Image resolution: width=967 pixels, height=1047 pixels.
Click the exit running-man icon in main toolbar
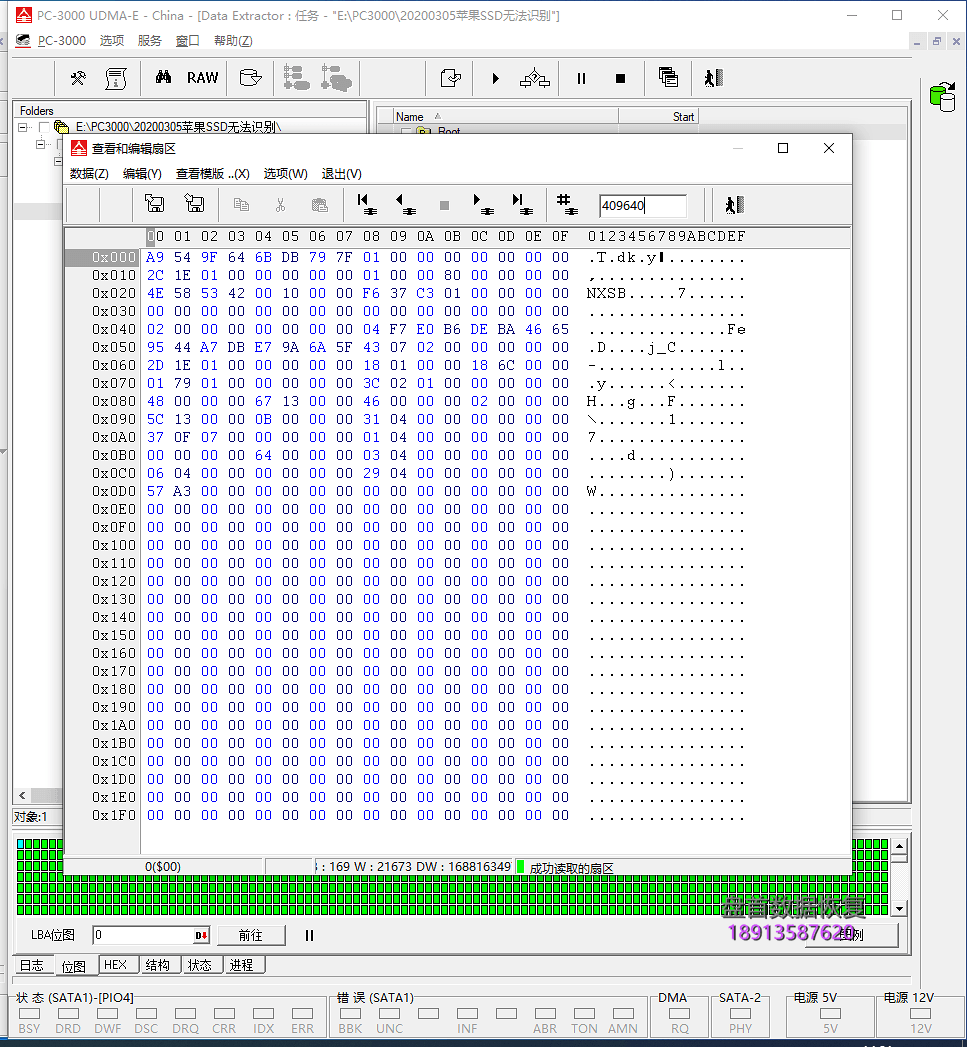tap(713, 78)
